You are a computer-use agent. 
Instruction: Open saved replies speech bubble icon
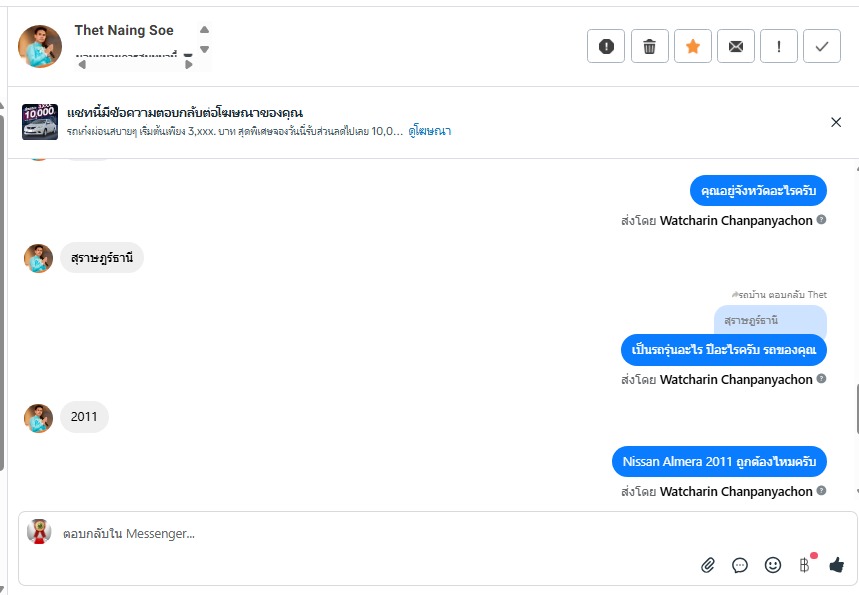click(740, 565)
